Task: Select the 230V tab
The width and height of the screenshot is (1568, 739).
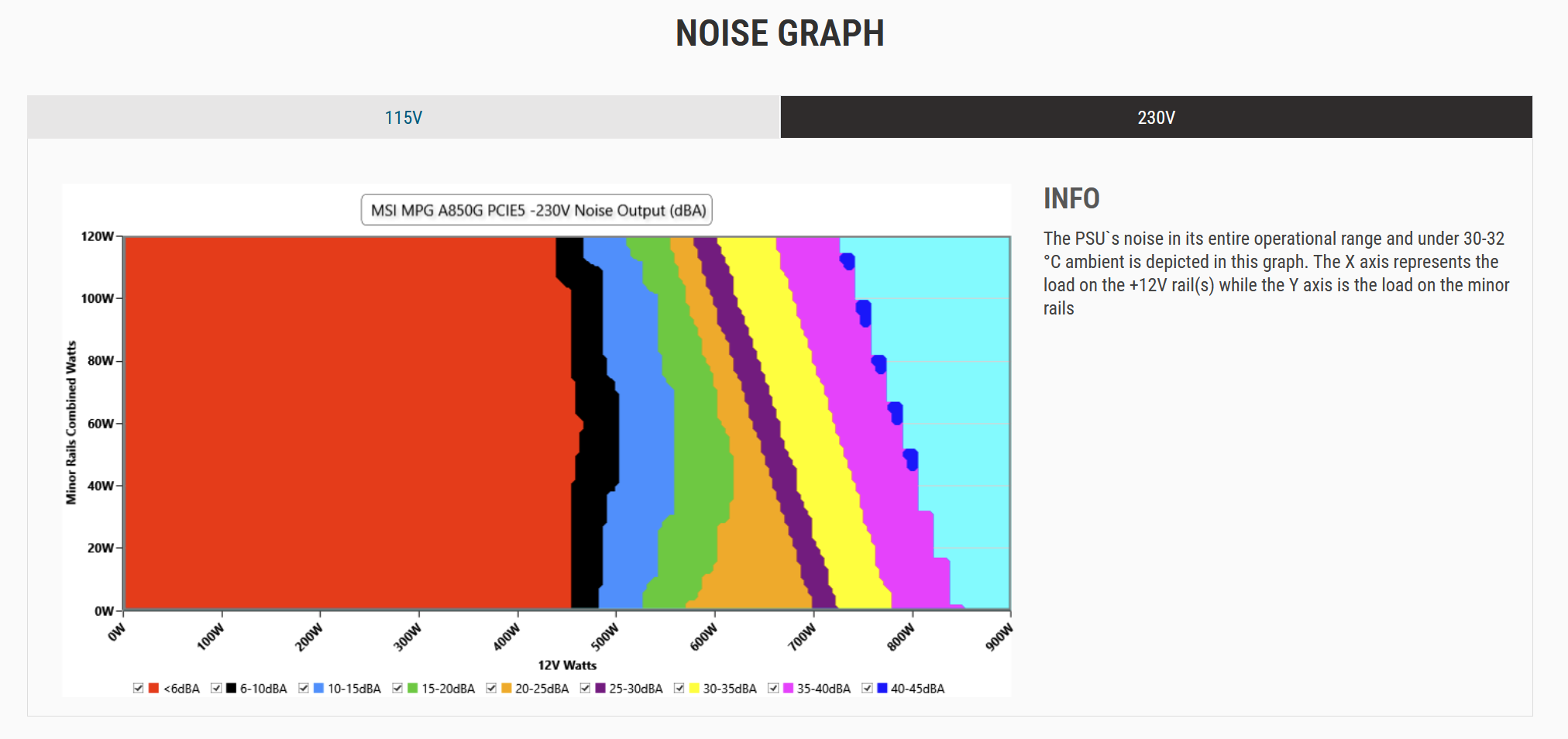Action: coord(1156,117)
